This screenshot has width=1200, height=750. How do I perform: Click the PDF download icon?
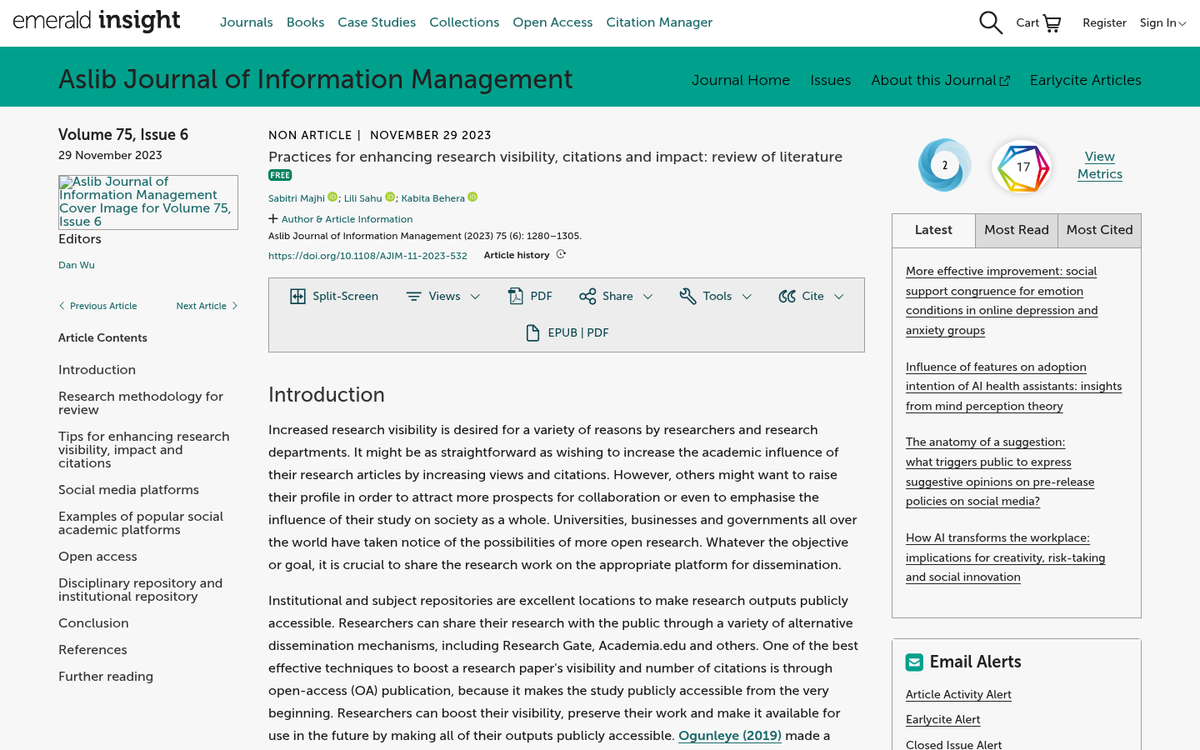click(x=517, y=296)
